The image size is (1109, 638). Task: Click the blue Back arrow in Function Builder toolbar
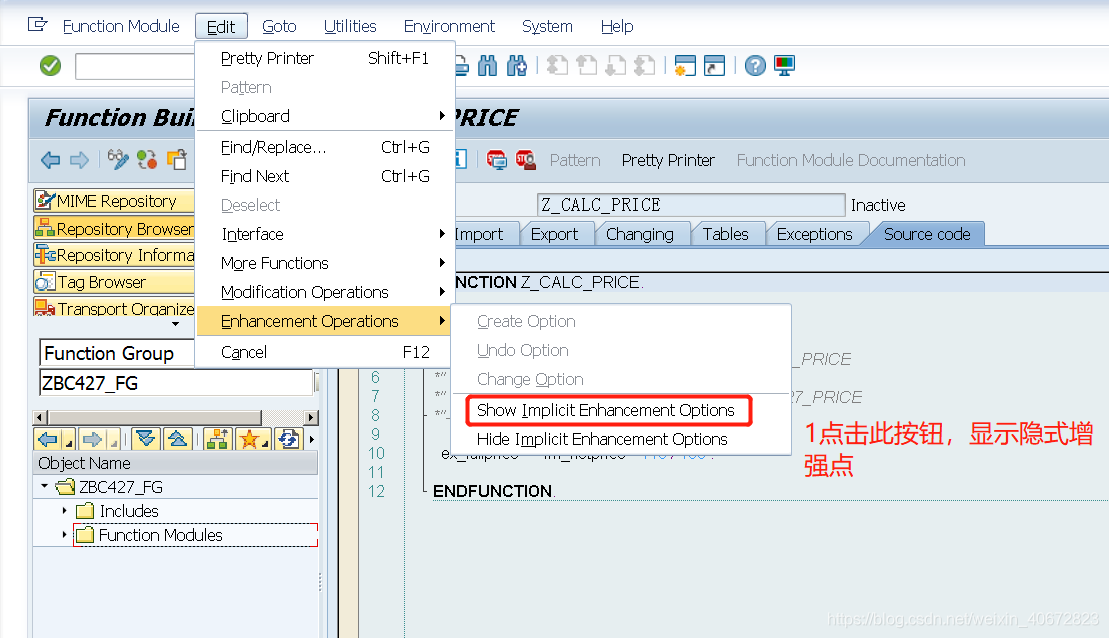[x=50, y=160]
